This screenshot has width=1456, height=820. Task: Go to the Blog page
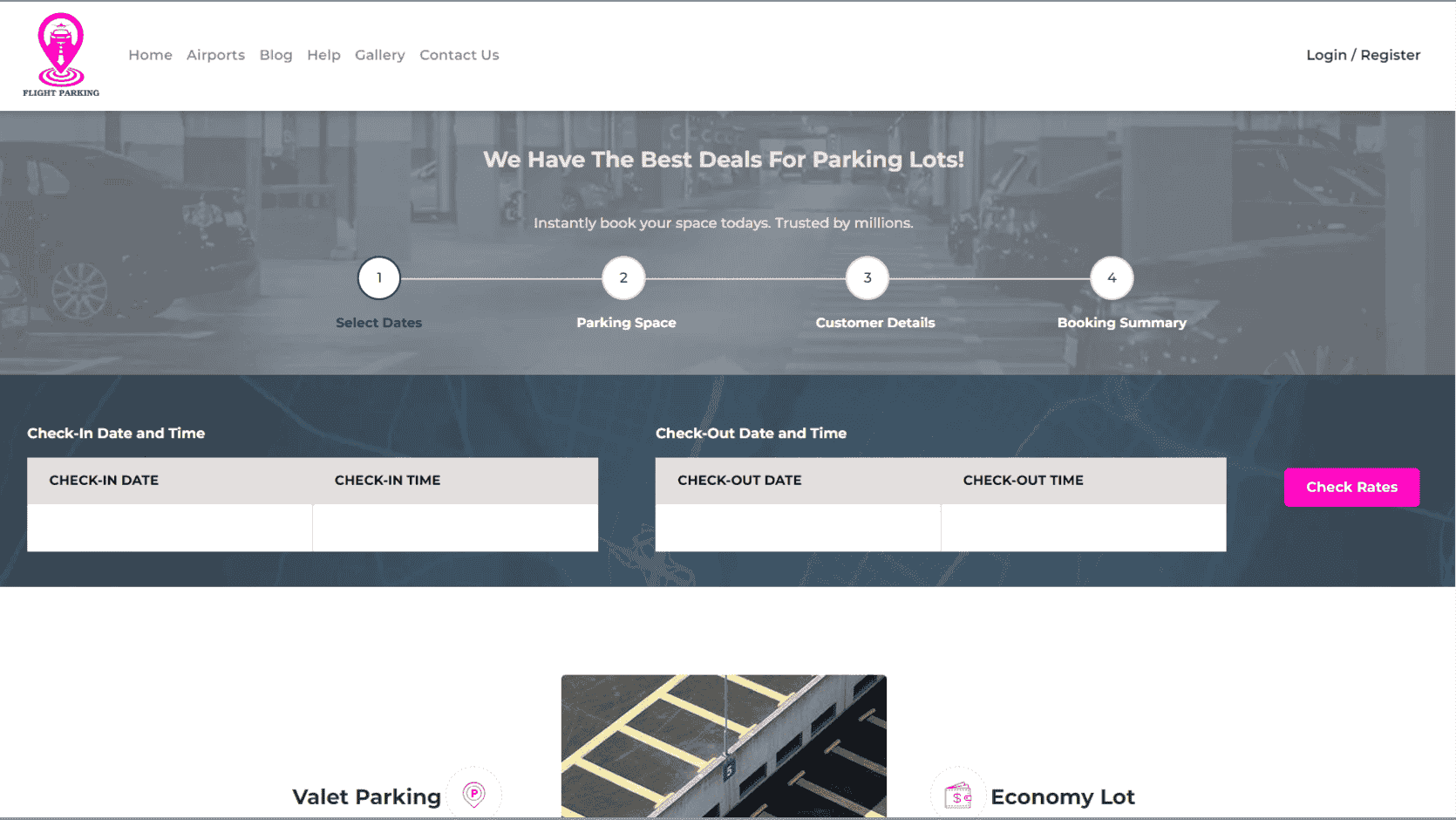click(x=276, y=55)
